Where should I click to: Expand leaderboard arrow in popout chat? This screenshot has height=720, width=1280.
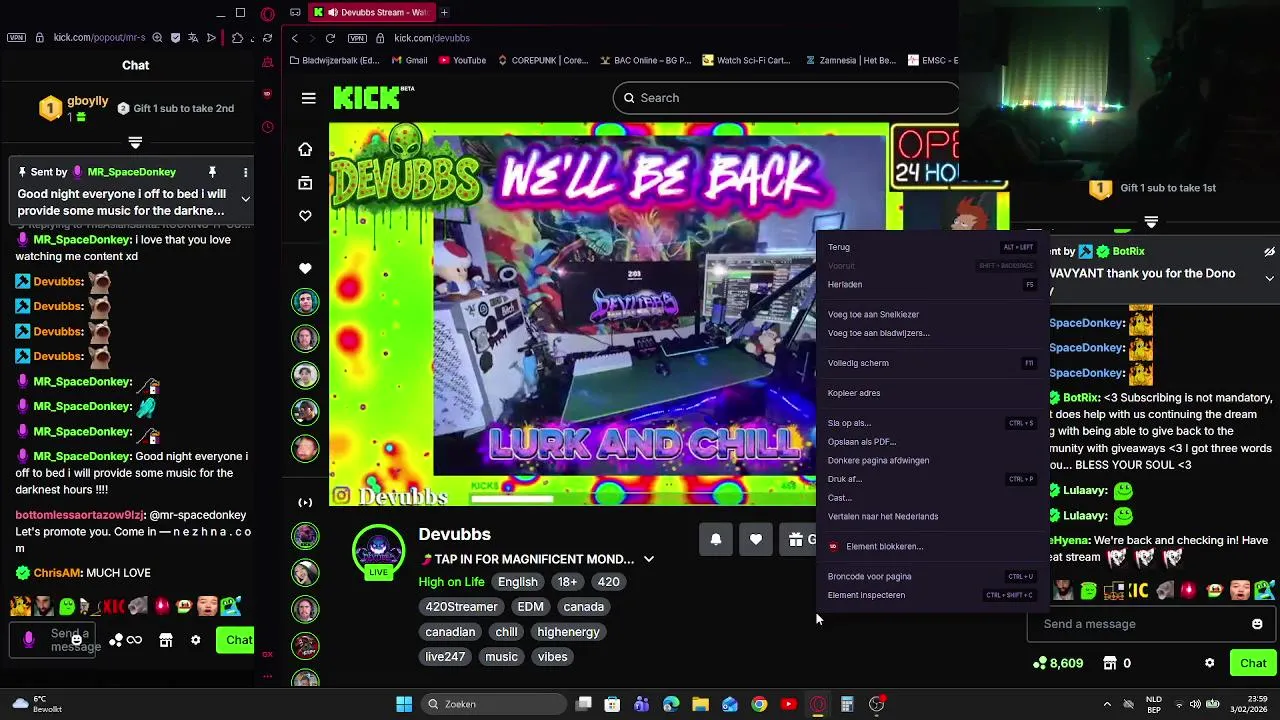pyautogui.click(x=135, y=142)
